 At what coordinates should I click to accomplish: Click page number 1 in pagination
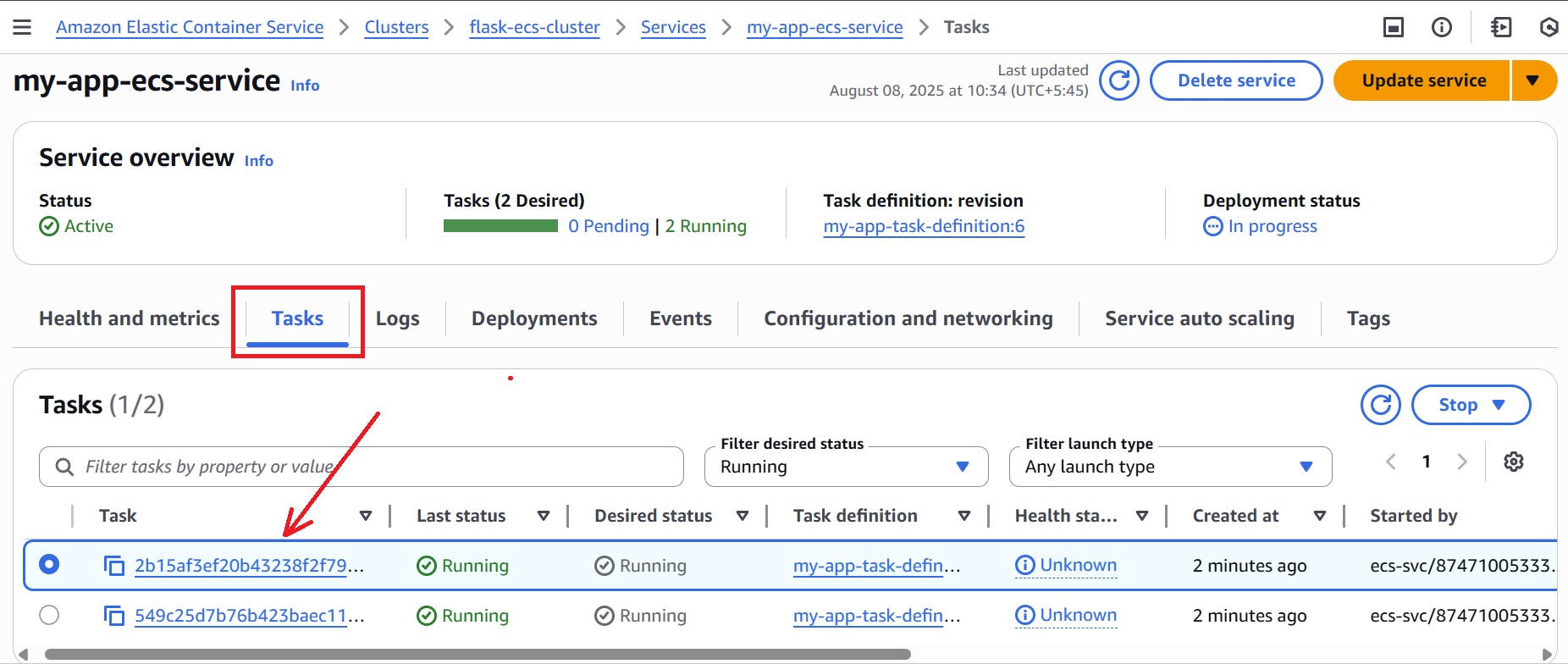click(1427, 462)
